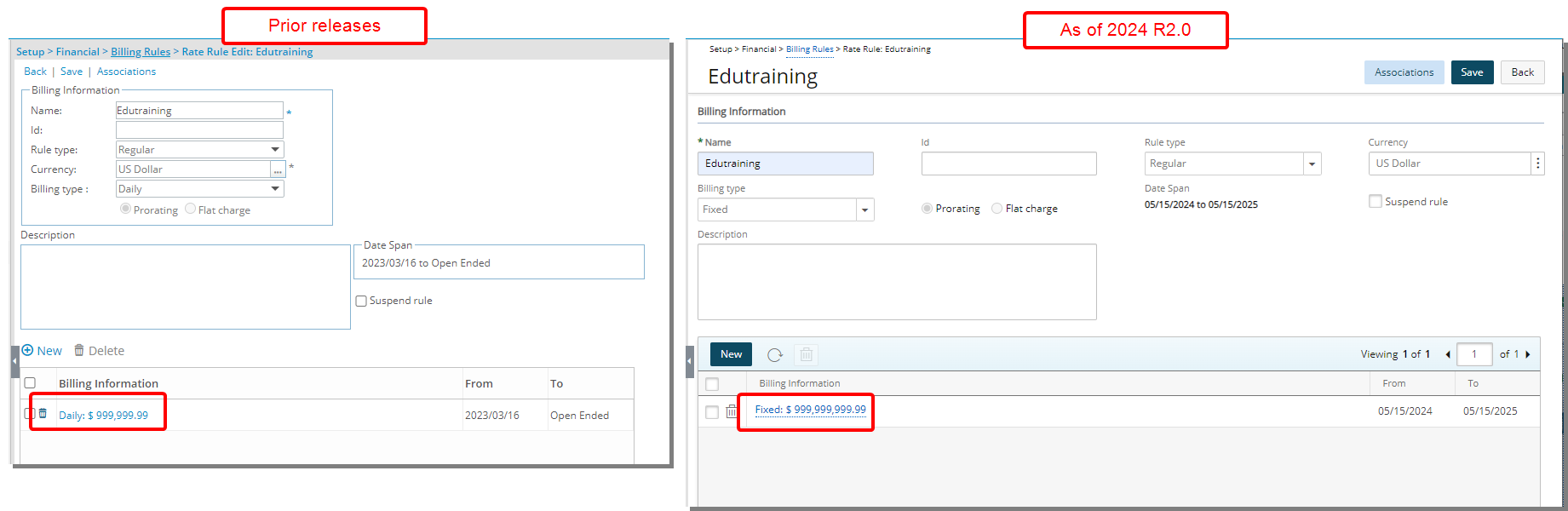
Task: Click dark New button in 2024 R2.0 toolbar
Action: coord(731,354)
